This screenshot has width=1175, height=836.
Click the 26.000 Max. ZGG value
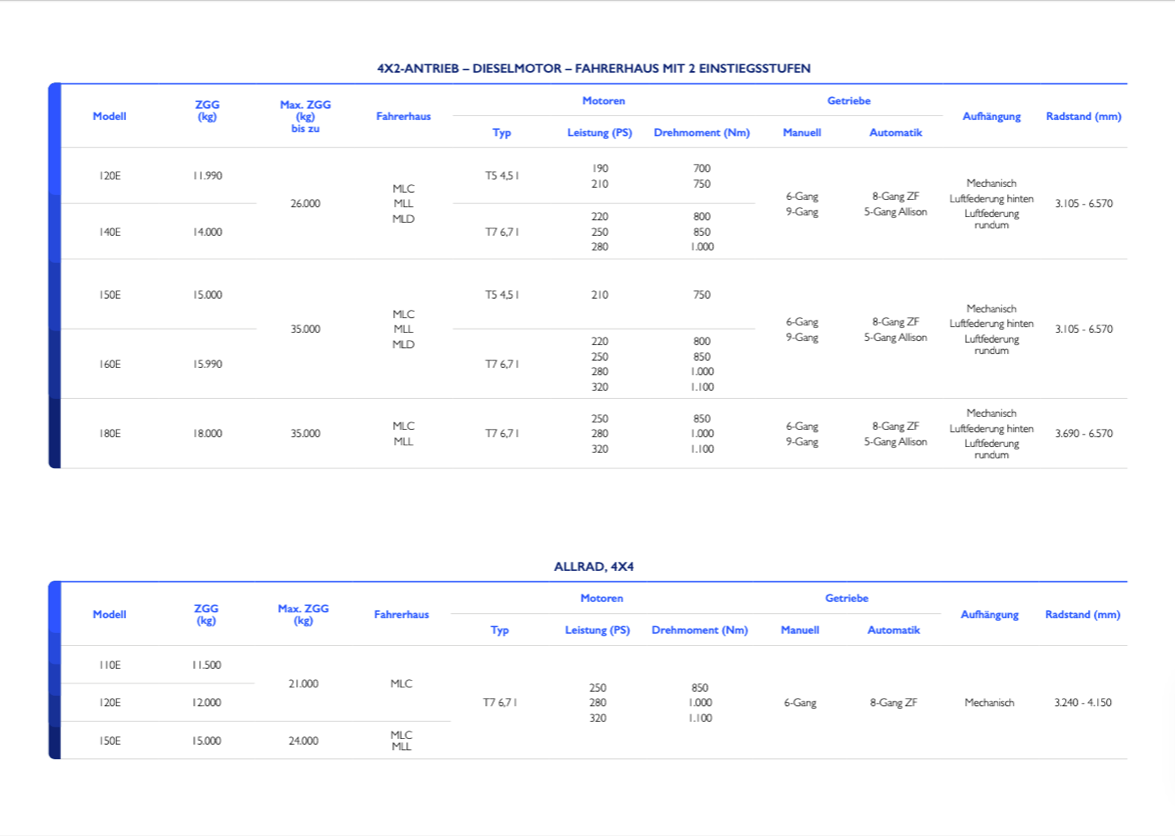[x=305, y=204]
